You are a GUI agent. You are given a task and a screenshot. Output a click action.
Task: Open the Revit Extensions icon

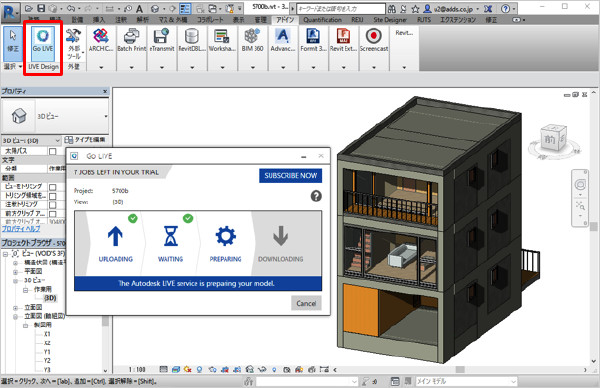click(343, 41)
